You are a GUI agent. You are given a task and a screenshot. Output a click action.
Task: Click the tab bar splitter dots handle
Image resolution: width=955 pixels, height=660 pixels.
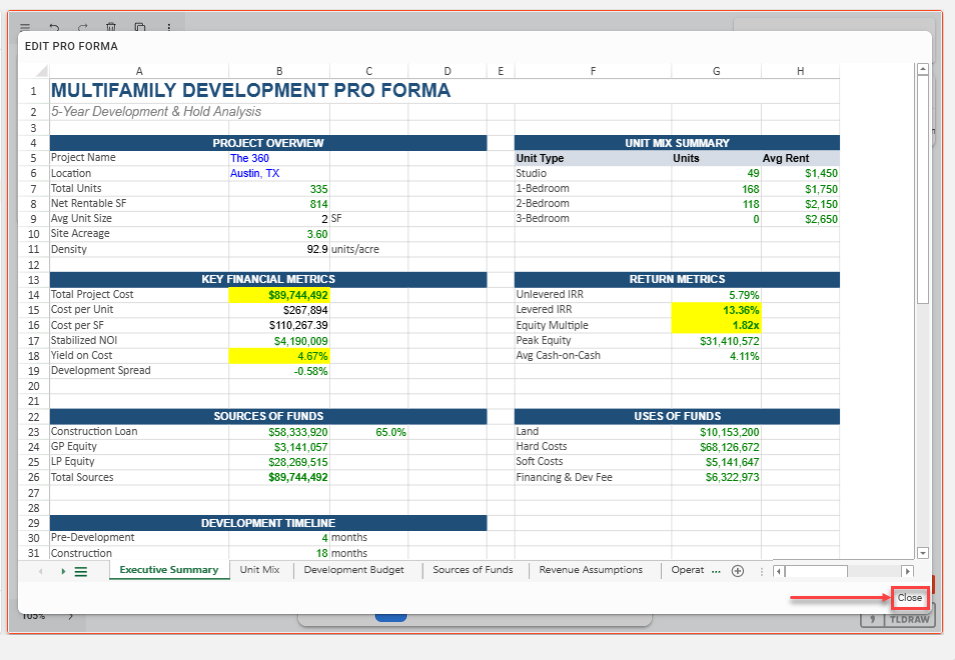click(x=761, y=571)
